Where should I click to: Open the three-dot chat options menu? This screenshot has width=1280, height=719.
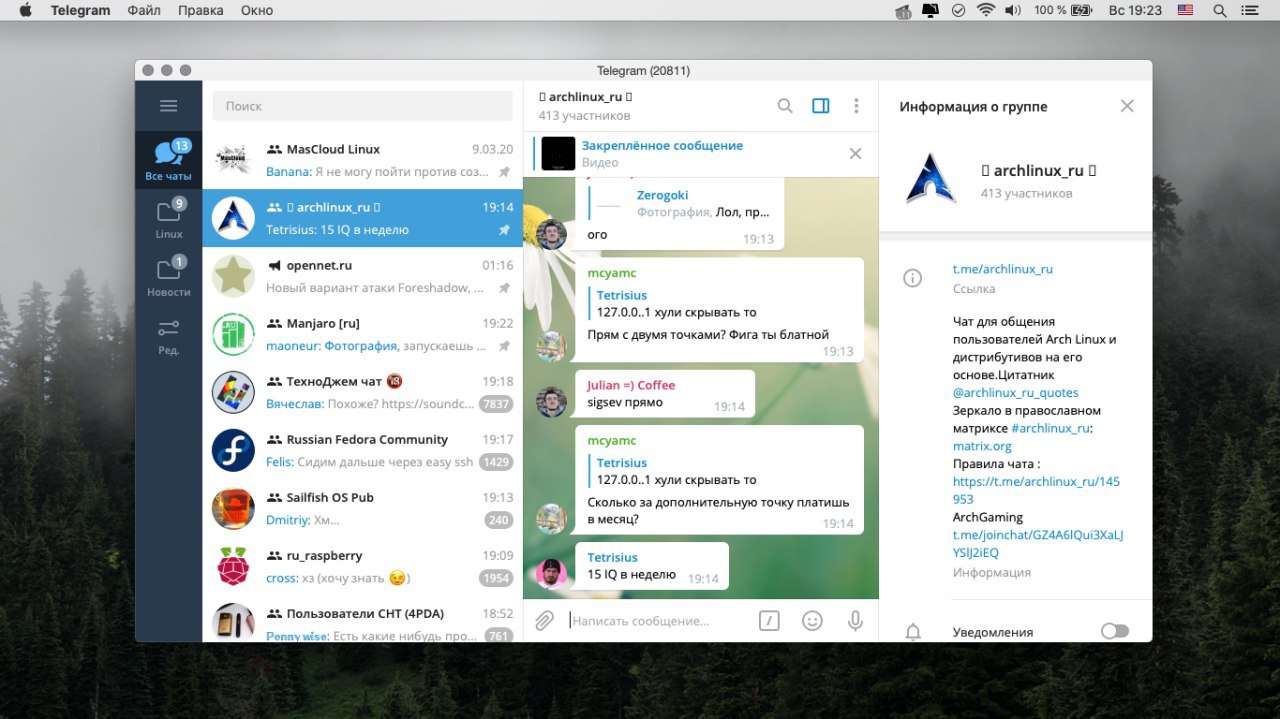(856, 106)
